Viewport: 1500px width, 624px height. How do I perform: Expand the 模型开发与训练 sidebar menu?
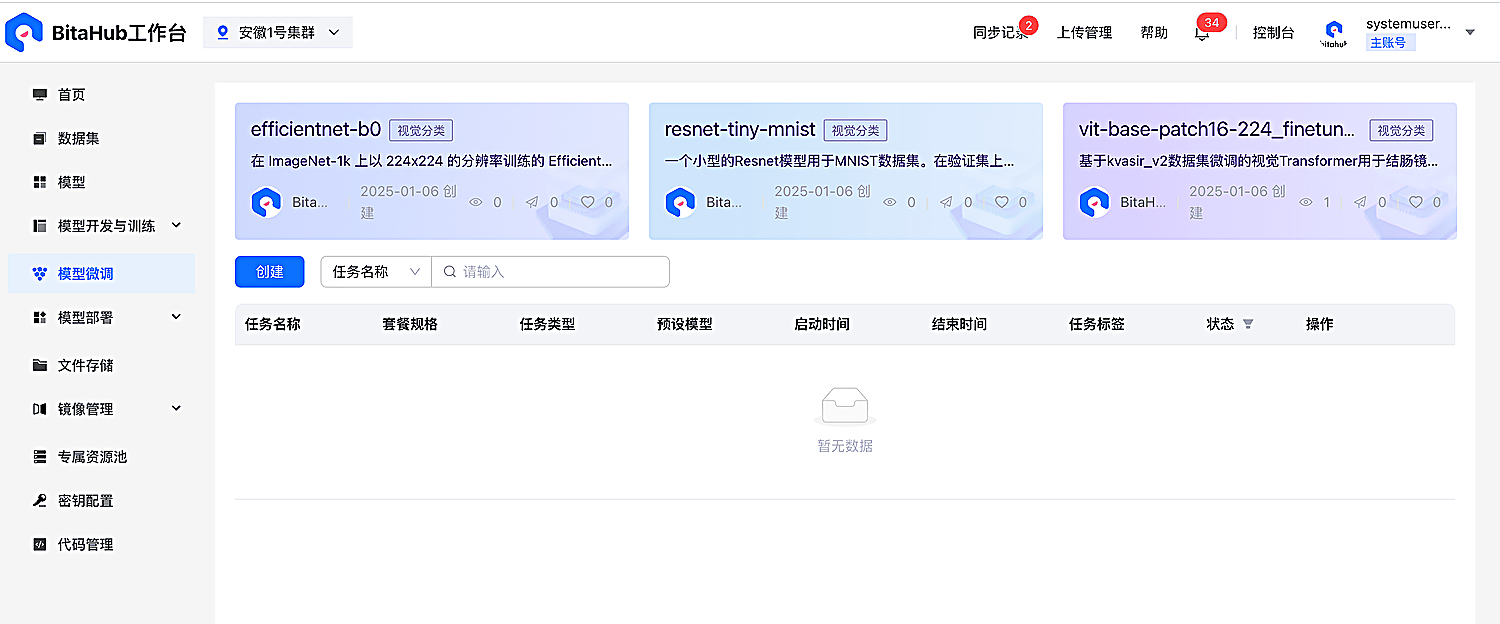coord(177,226)
